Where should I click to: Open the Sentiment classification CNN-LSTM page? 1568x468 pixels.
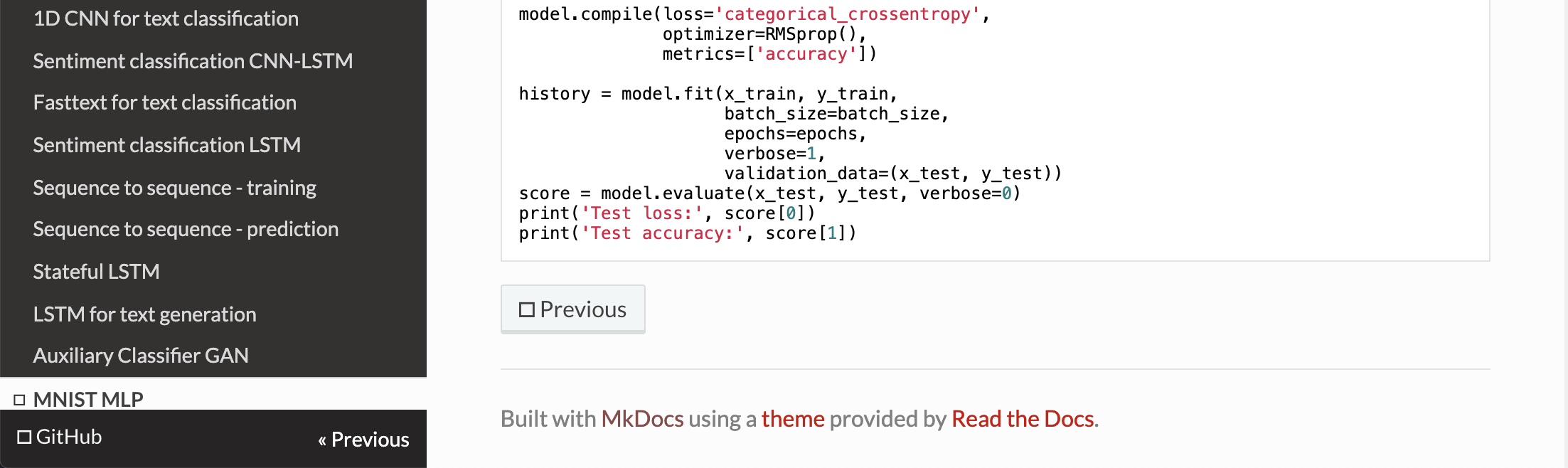point(193,60)
